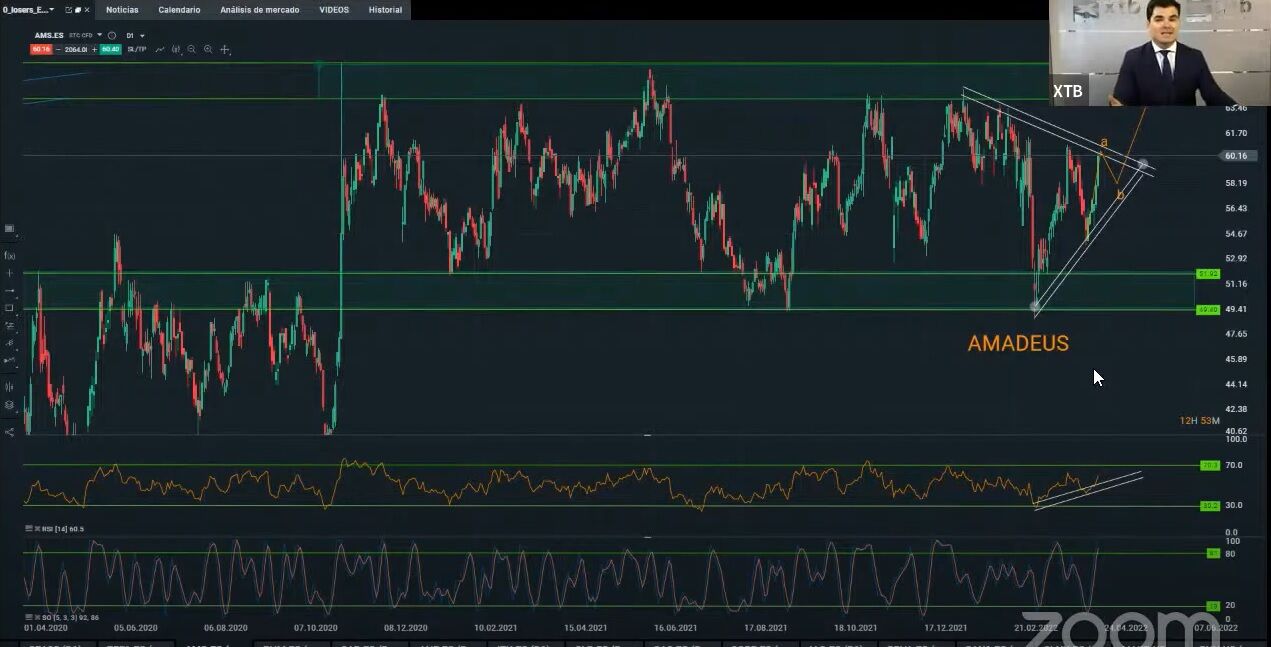Select the crosshair cursor tool
The width and height of the screenshot is (1271, 647).
[x=225, y=49]
